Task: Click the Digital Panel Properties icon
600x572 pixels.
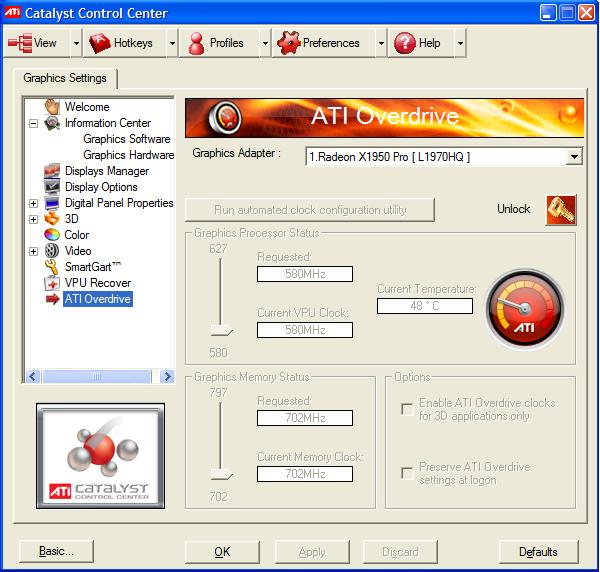Action: (x=52, y=203)
